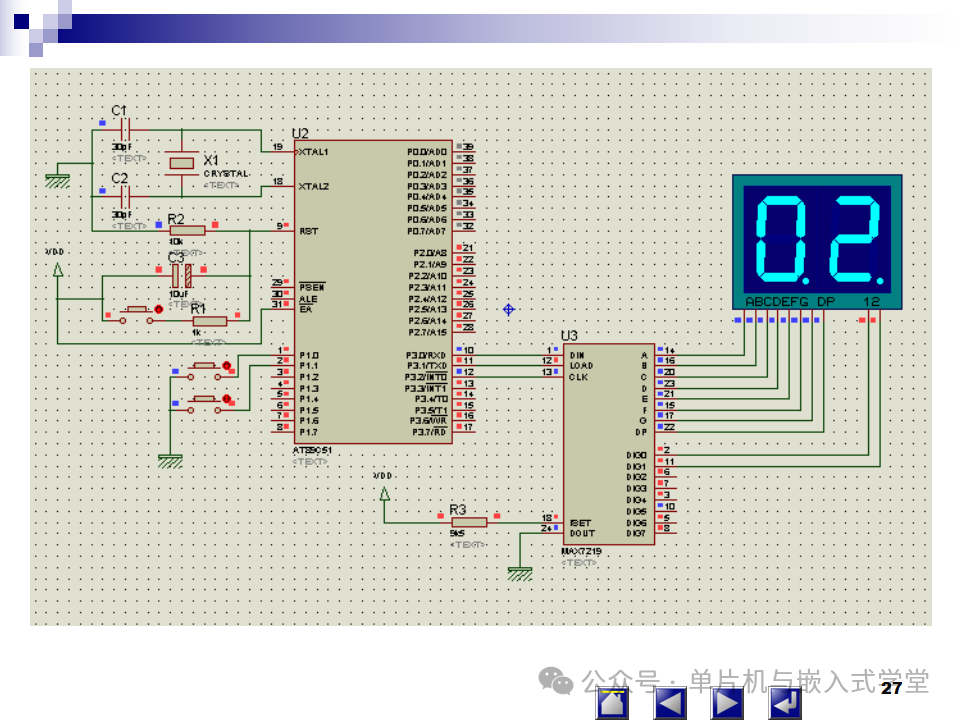Click the DIG0 pin label on U3

coord(636,455)
